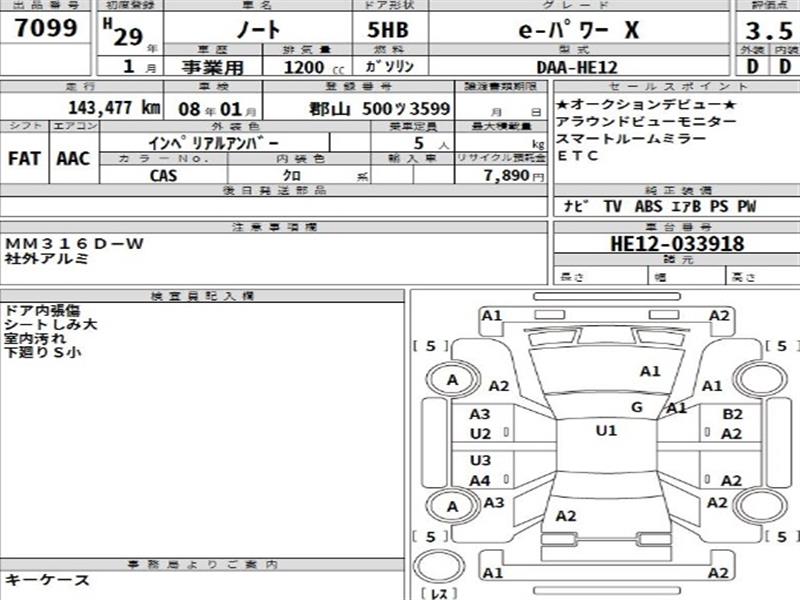Select the U3 mark on the door
This screenshot has width=800, height=600.
[x=480, y=461]
